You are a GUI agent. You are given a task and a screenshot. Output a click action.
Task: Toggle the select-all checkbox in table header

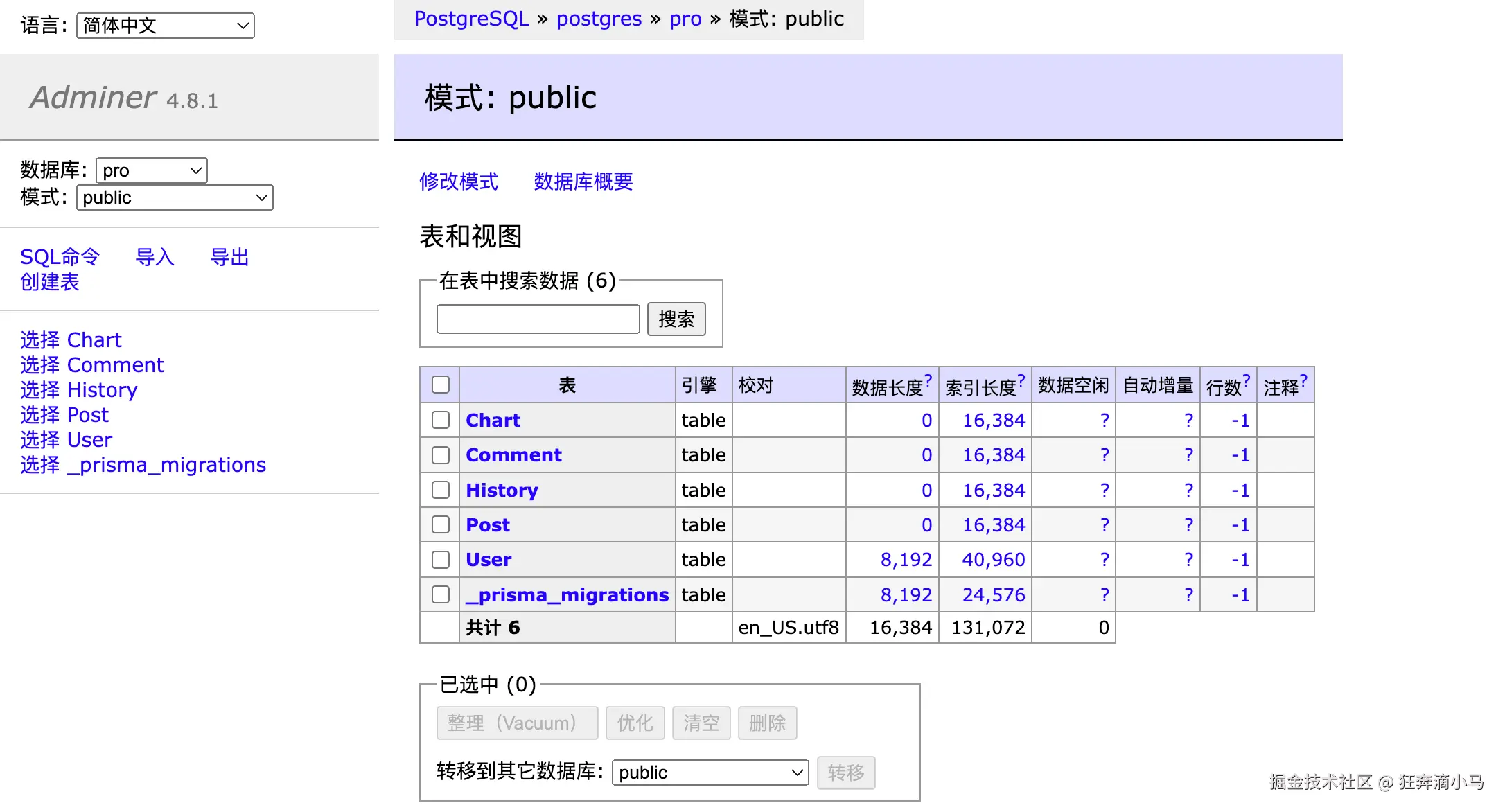[x=441, y=385]
